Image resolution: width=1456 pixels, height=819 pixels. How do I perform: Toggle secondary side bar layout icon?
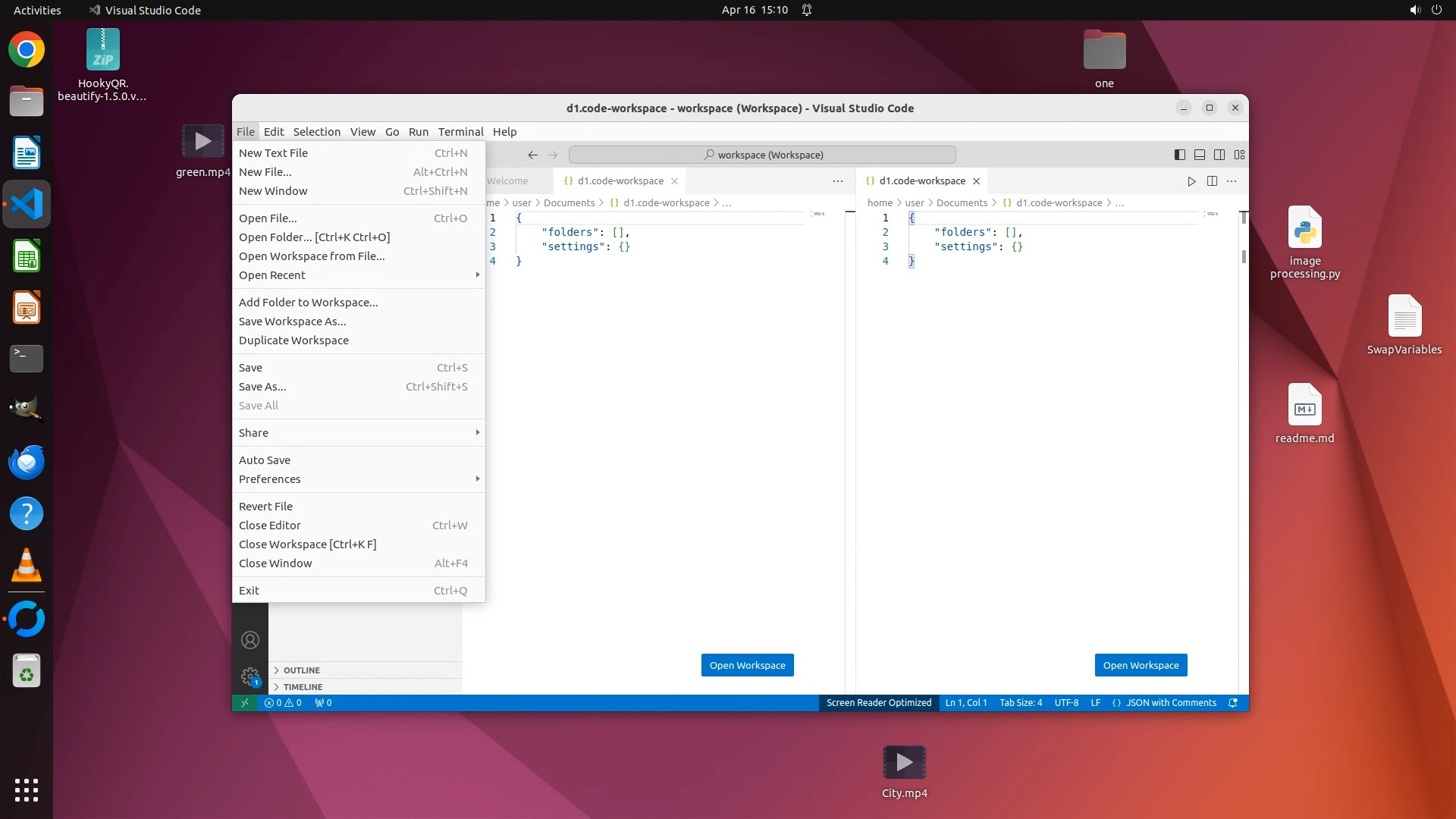1219,155
